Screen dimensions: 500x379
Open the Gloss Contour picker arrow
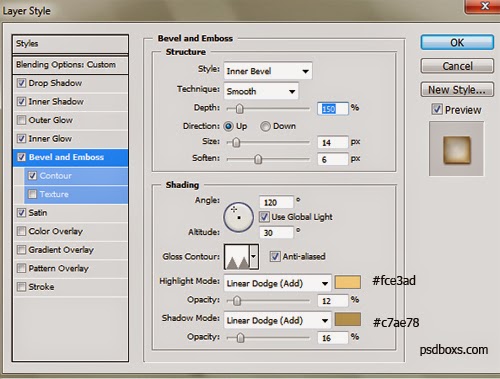[254, 256]
